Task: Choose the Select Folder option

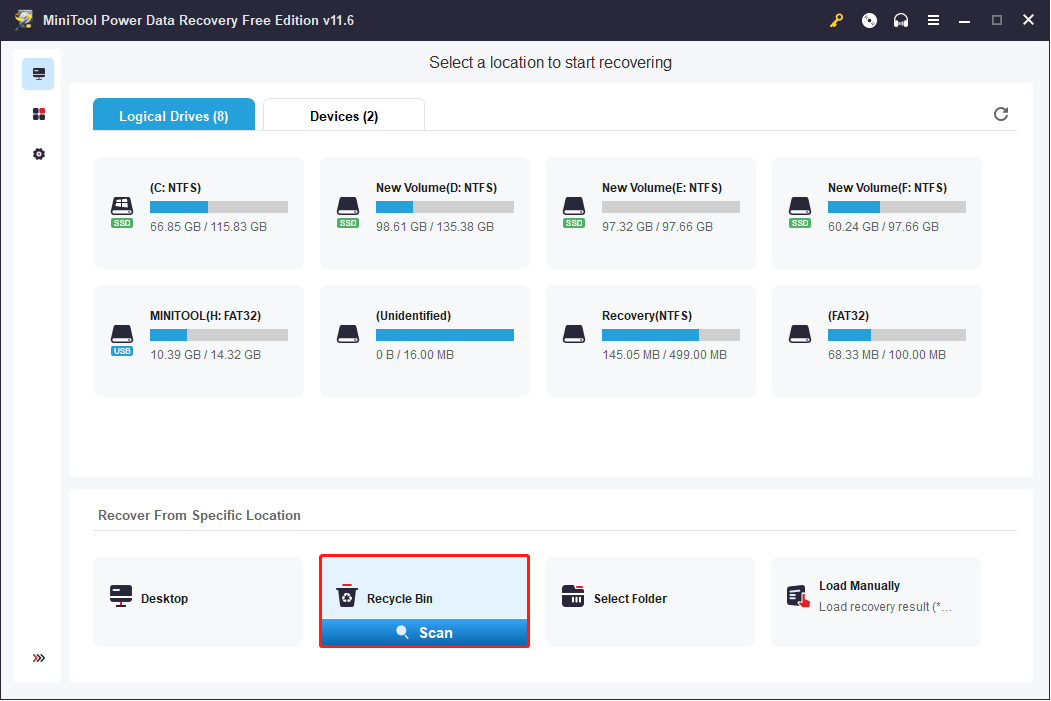Action: (650, 602)
